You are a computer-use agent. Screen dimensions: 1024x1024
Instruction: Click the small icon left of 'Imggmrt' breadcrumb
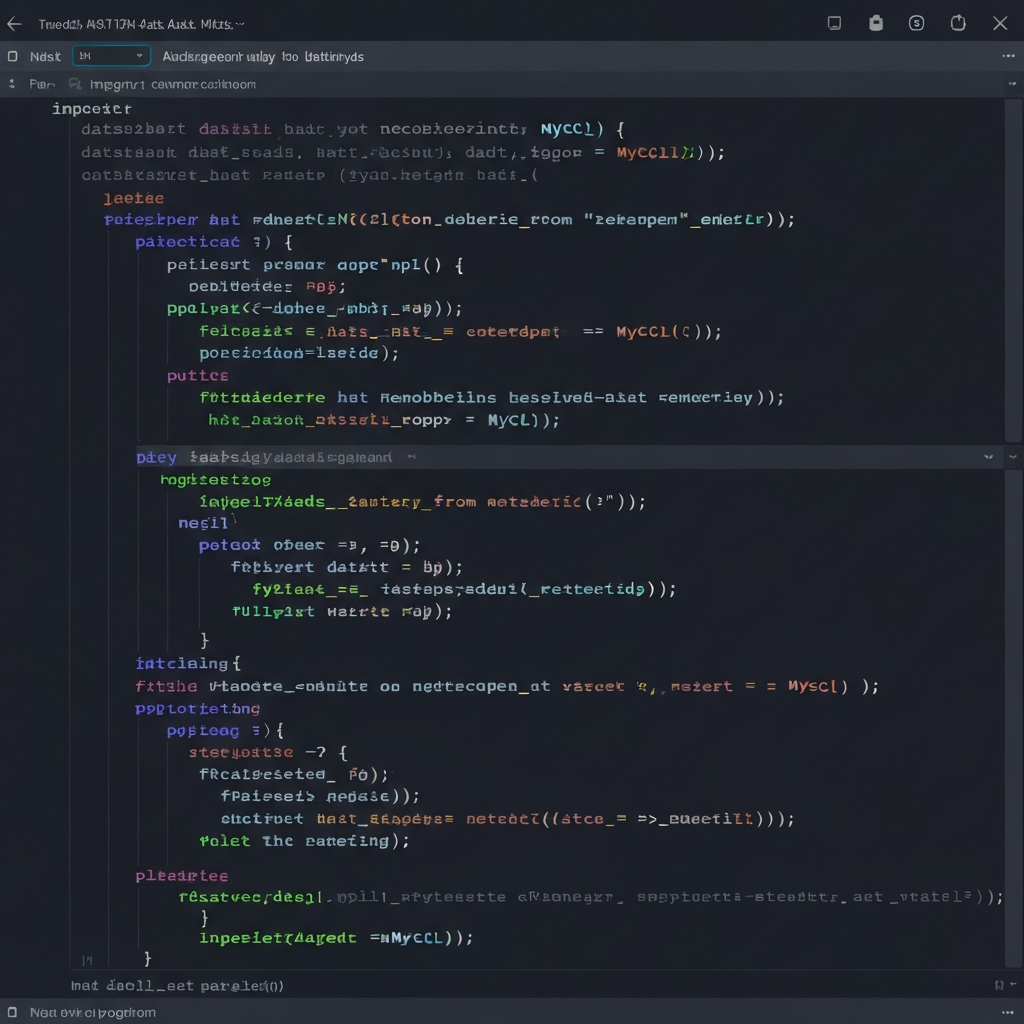point(75,85)
